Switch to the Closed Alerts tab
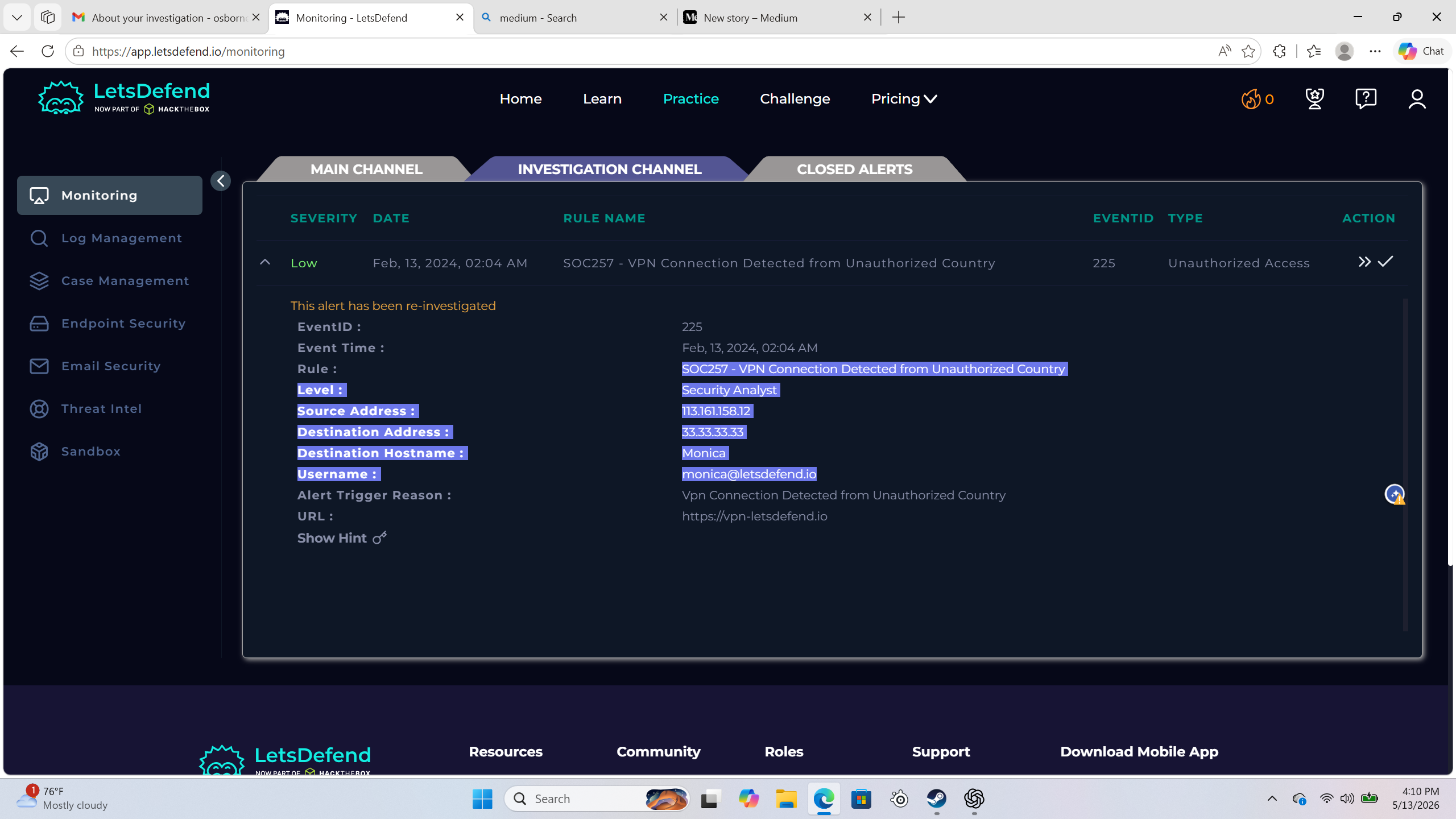The width and height of the screenshot is (1456, 819). [854, 169]
